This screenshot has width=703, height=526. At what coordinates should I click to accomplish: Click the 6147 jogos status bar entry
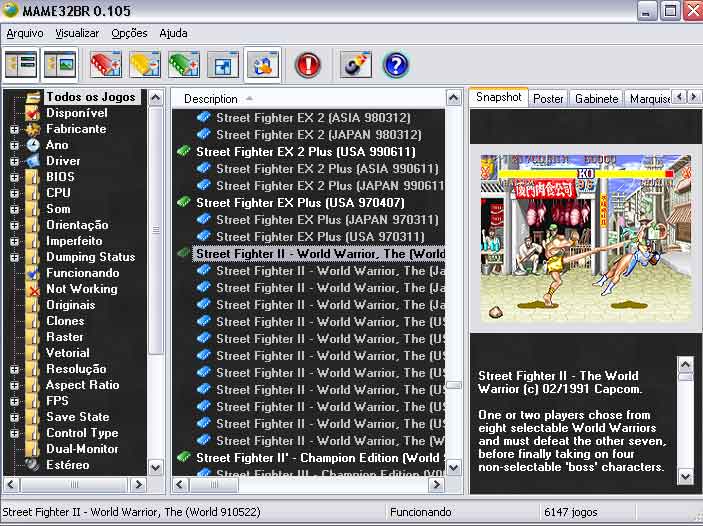pyautogui.click(x=570, y=512)
